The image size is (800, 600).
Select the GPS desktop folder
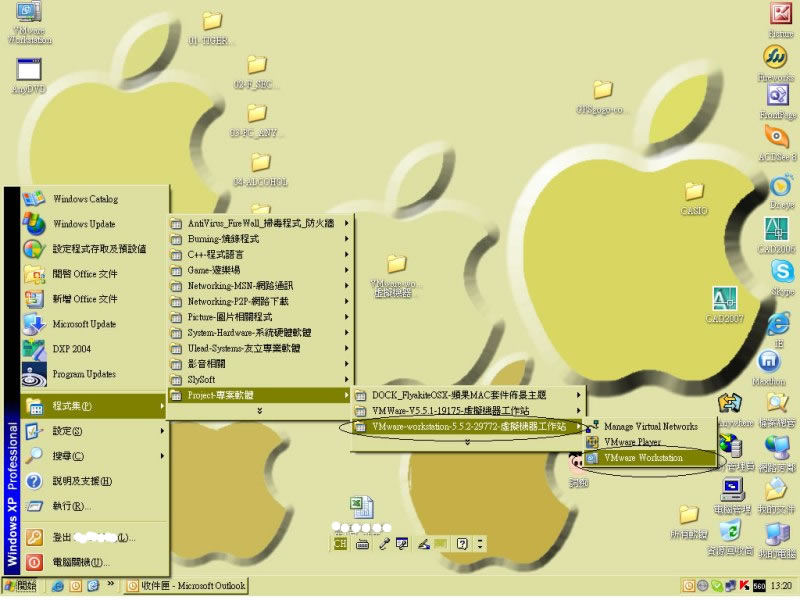(x=602, y=97)
